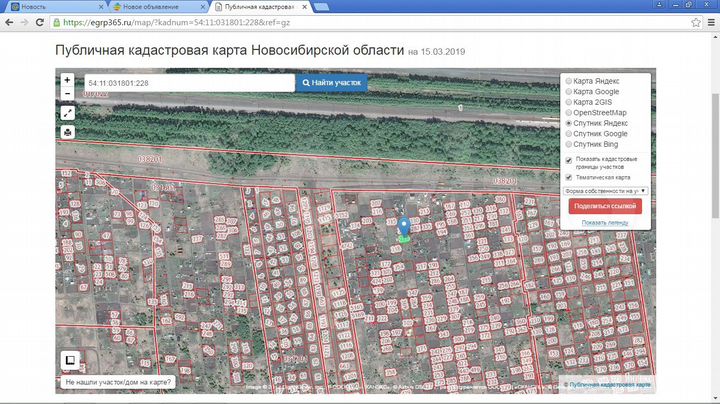The width and height of the screenshot is (720, 404).
Task: Uncheck the Тематическая карта checkbox
Action: 569,177
